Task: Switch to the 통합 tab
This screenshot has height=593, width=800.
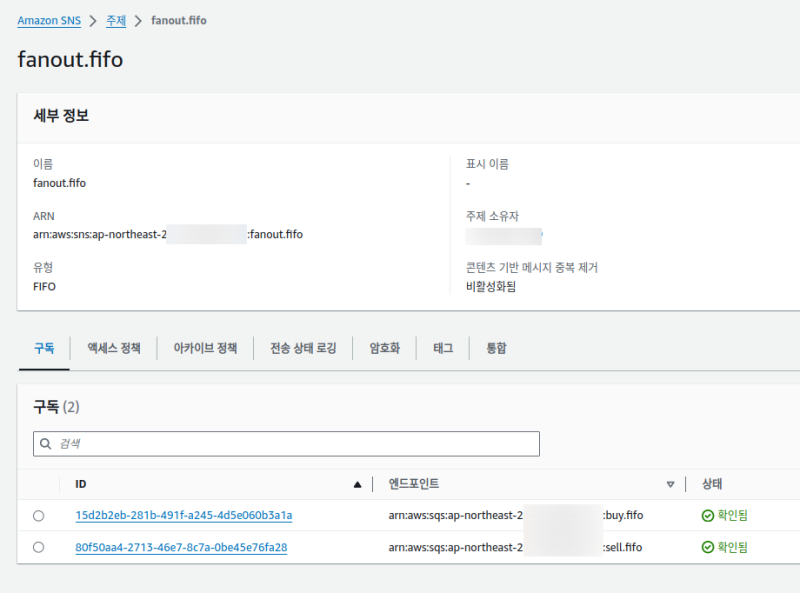Action: click(x=496, y=348)
